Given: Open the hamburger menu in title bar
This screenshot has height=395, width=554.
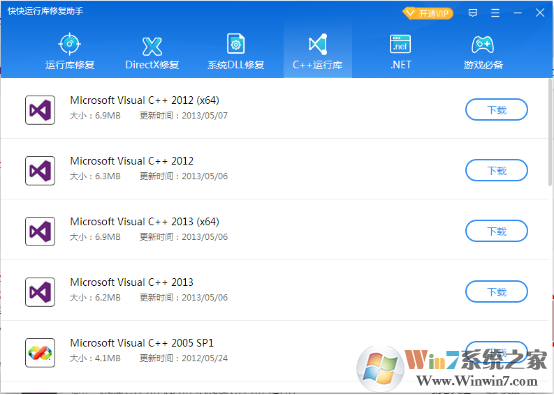Looking at the screenshot, I should (x=495, y=13).
